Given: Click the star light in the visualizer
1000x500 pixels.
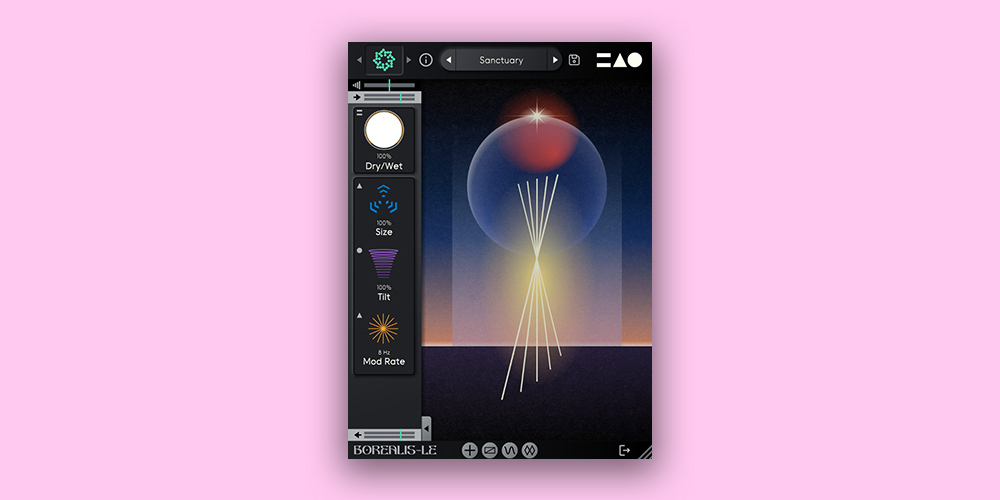Looking at the screenshot, I should pyautogui.click(x=537, y=116).
